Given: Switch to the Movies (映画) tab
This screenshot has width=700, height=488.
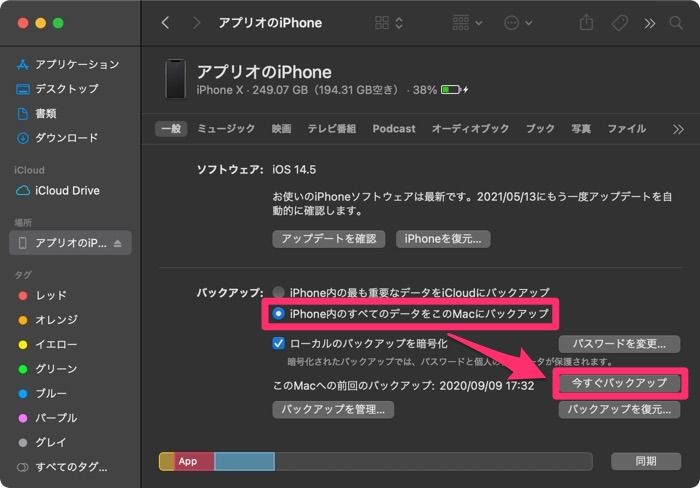Looking at the screenshot, I should [281, 129].
